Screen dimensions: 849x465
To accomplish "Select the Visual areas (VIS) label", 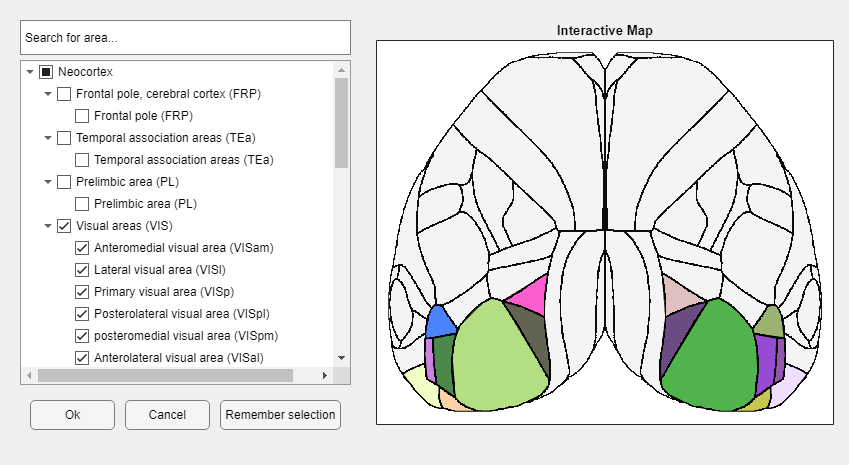I will (124, 226).
